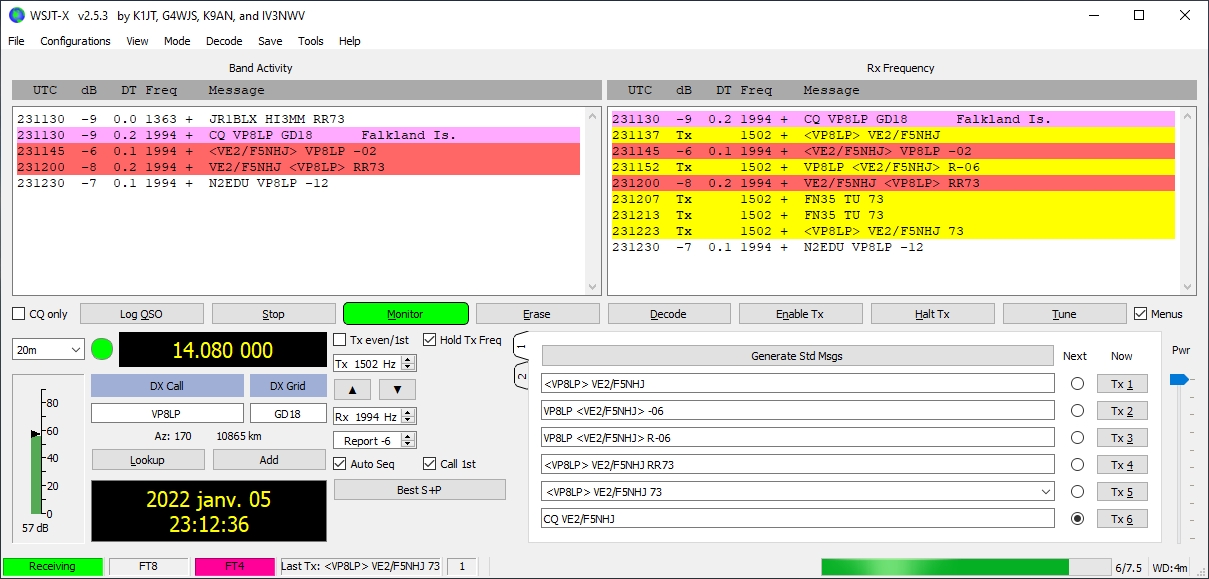Click the Decode button below activity panes
Screen dimensions: 1209x579
point(669,314)
